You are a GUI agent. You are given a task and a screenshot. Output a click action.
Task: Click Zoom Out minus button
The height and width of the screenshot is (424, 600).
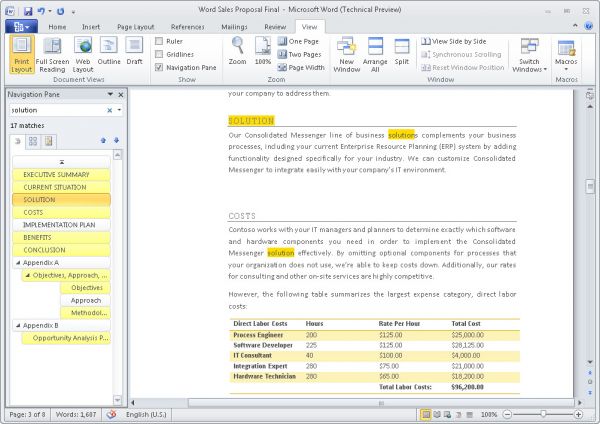[x=507, y=414]
